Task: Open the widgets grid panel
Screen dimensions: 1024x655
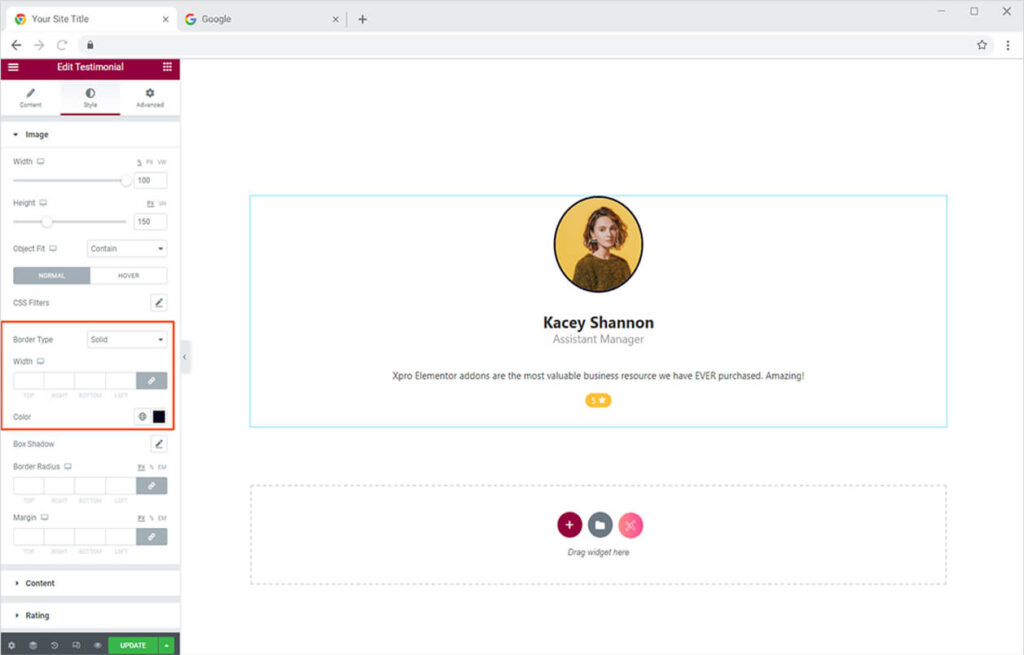Action: (166, 67)
